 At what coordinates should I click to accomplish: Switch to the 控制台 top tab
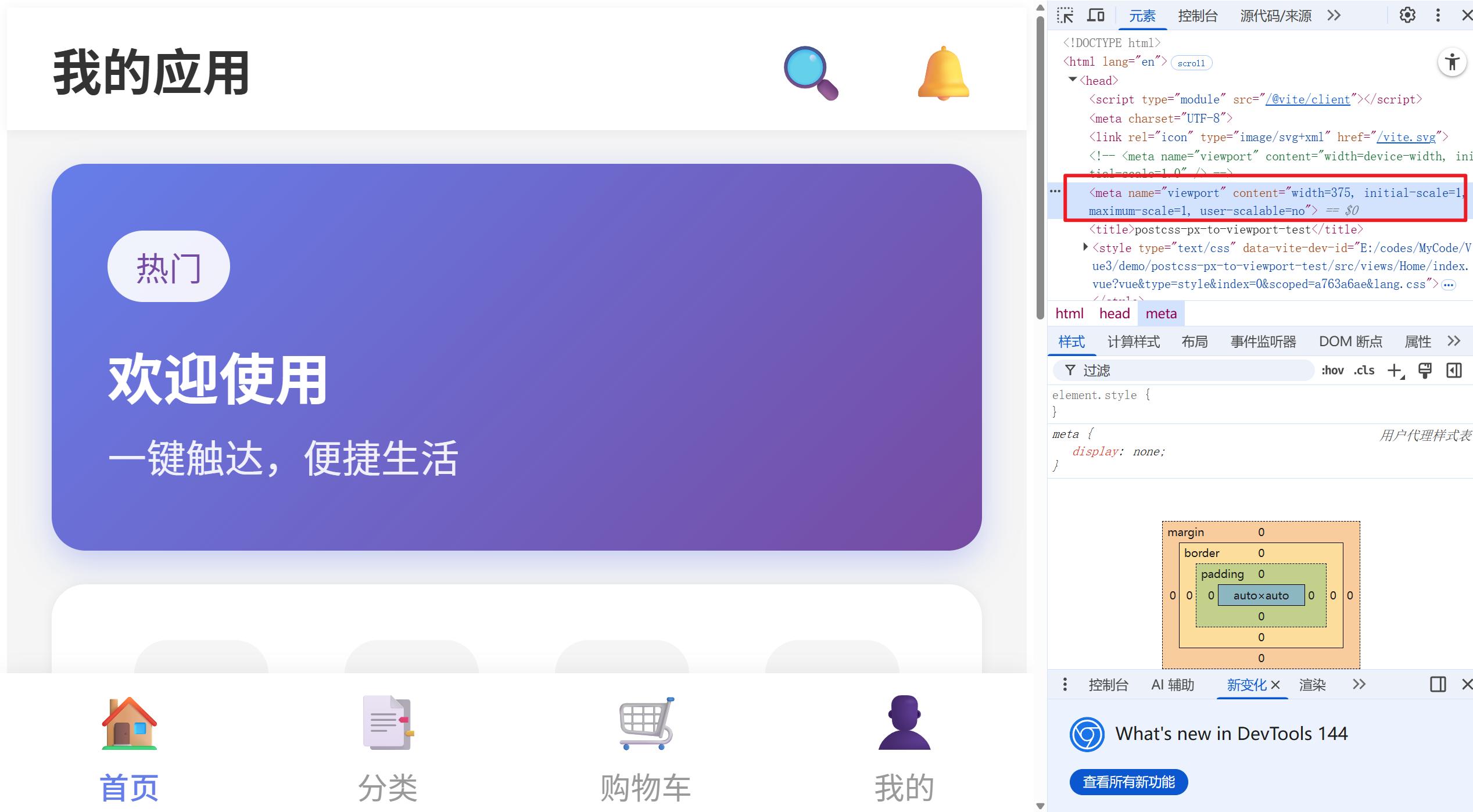pyautogui.click(x=1198, y=16)
